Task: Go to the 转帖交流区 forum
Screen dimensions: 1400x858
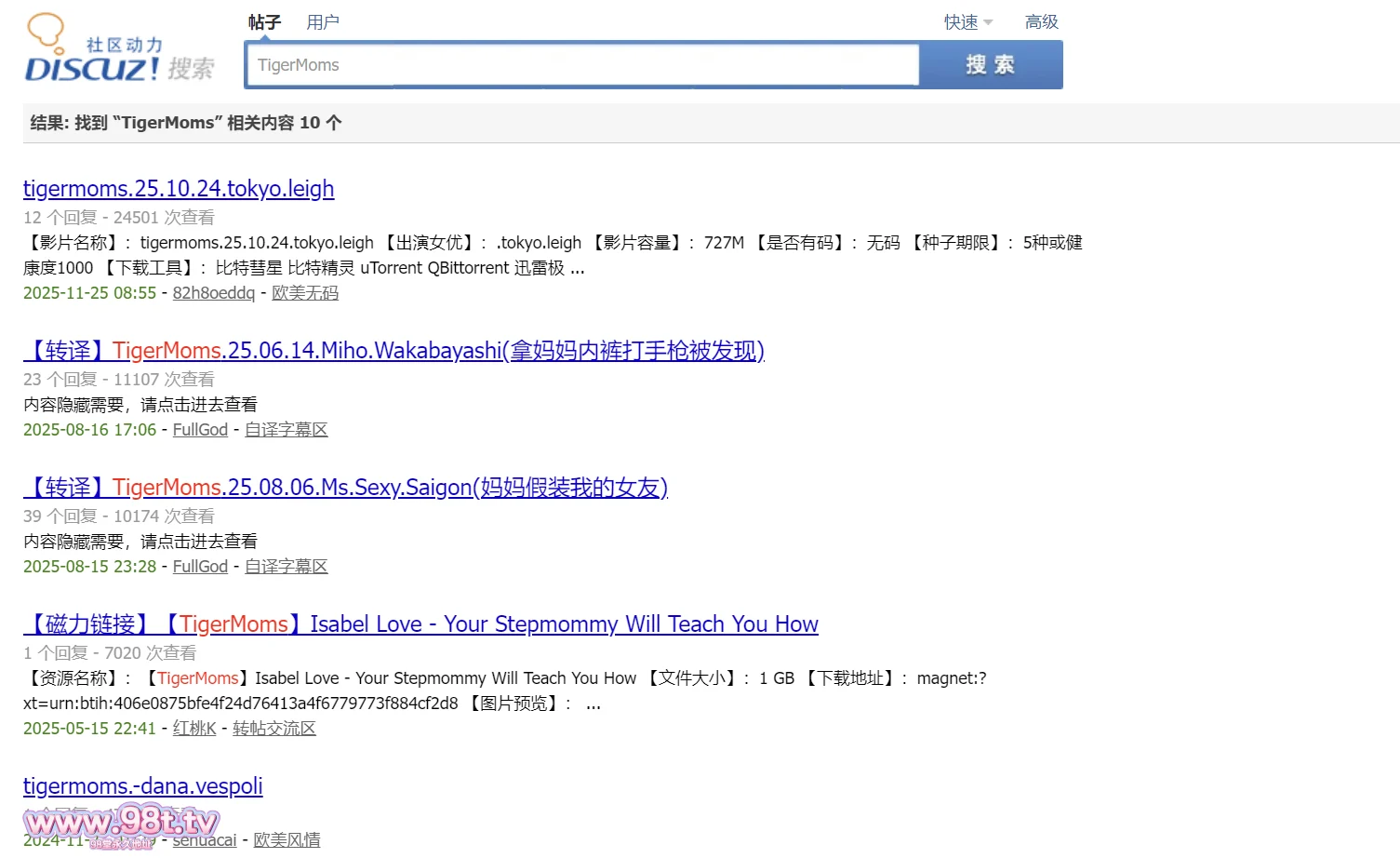Action: (x=274, y=729)
